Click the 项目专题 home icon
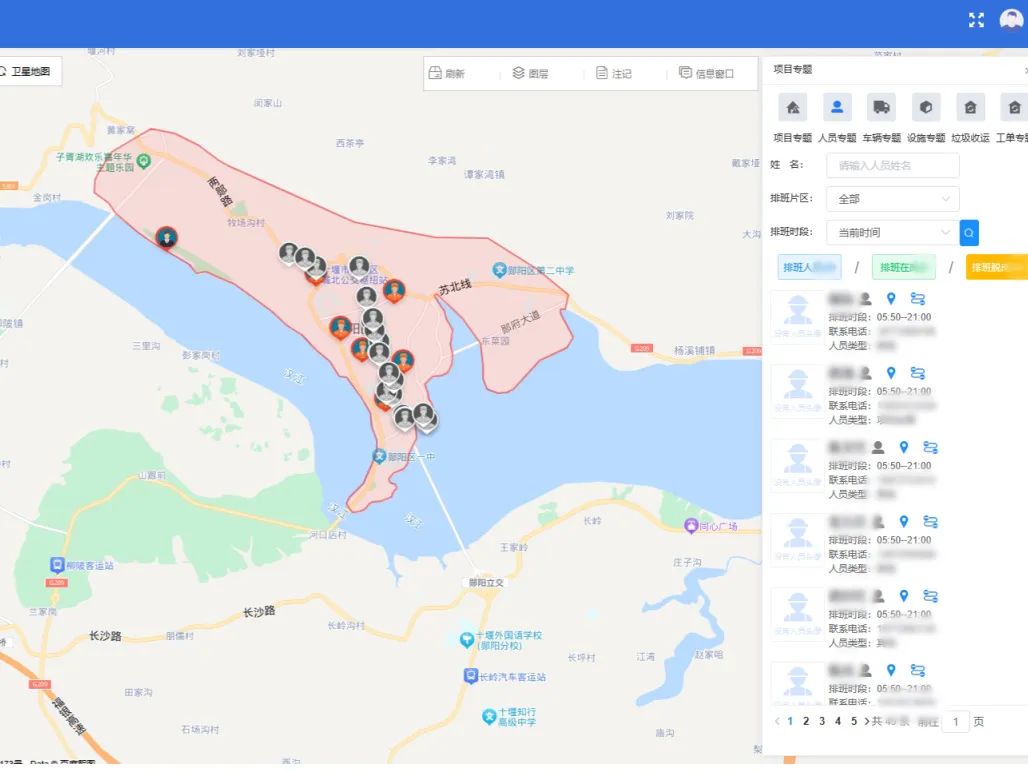 pos(792,108)
